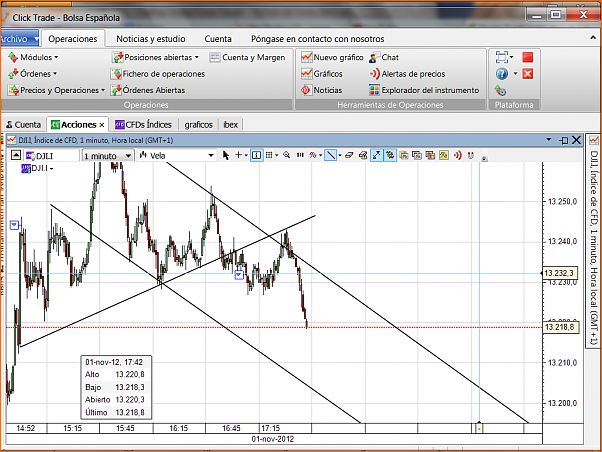Switch to the graficos workspace tab

pos(198,125)
